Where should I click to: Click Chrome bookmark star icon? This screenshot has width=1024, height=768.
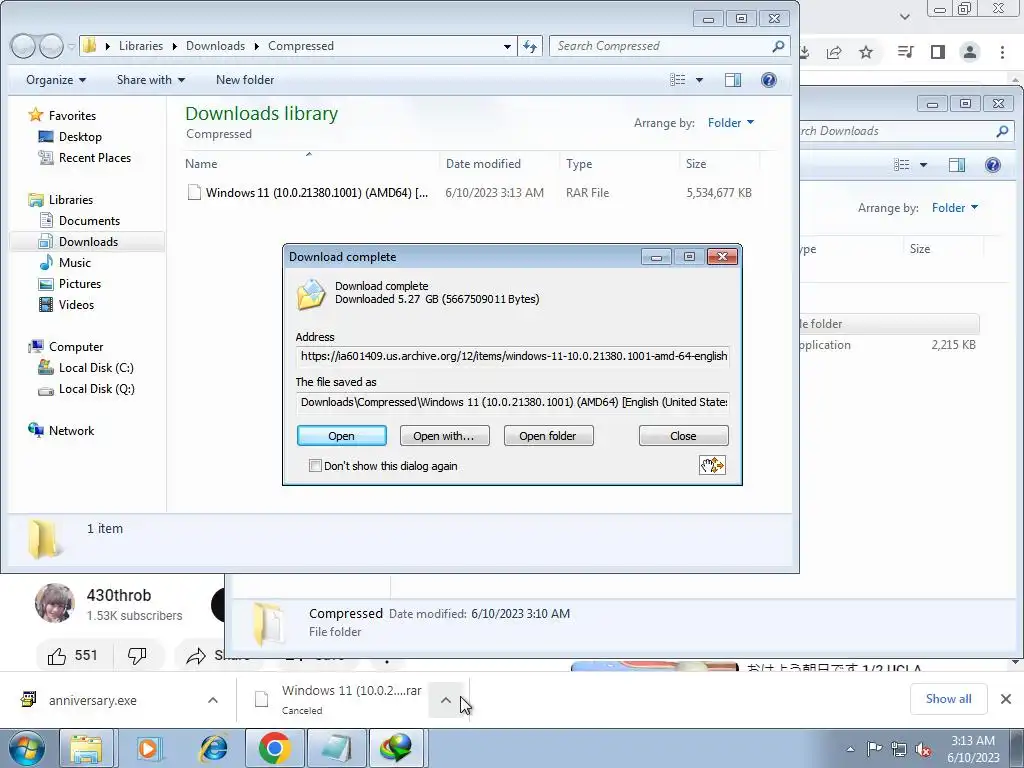pos(866,52)
